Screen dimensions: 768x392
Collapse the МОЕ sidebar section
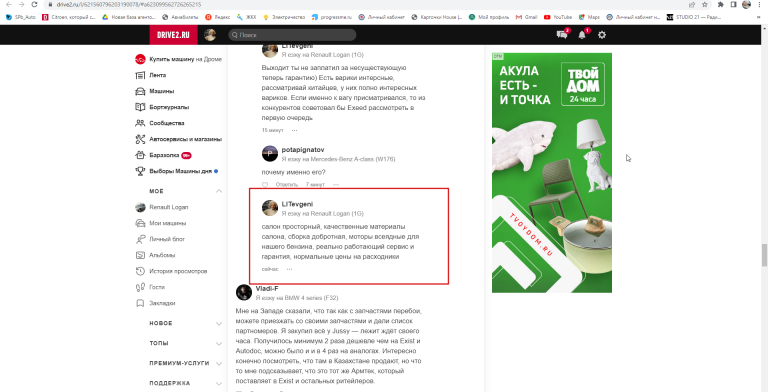point(219,191)
